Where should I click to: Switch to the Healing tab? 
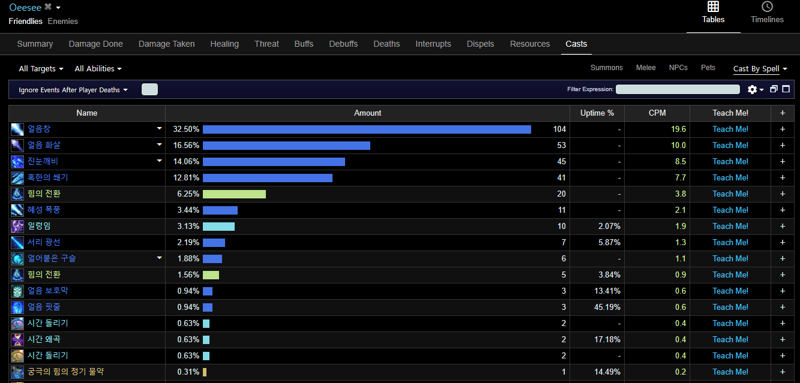pos(224,44)
